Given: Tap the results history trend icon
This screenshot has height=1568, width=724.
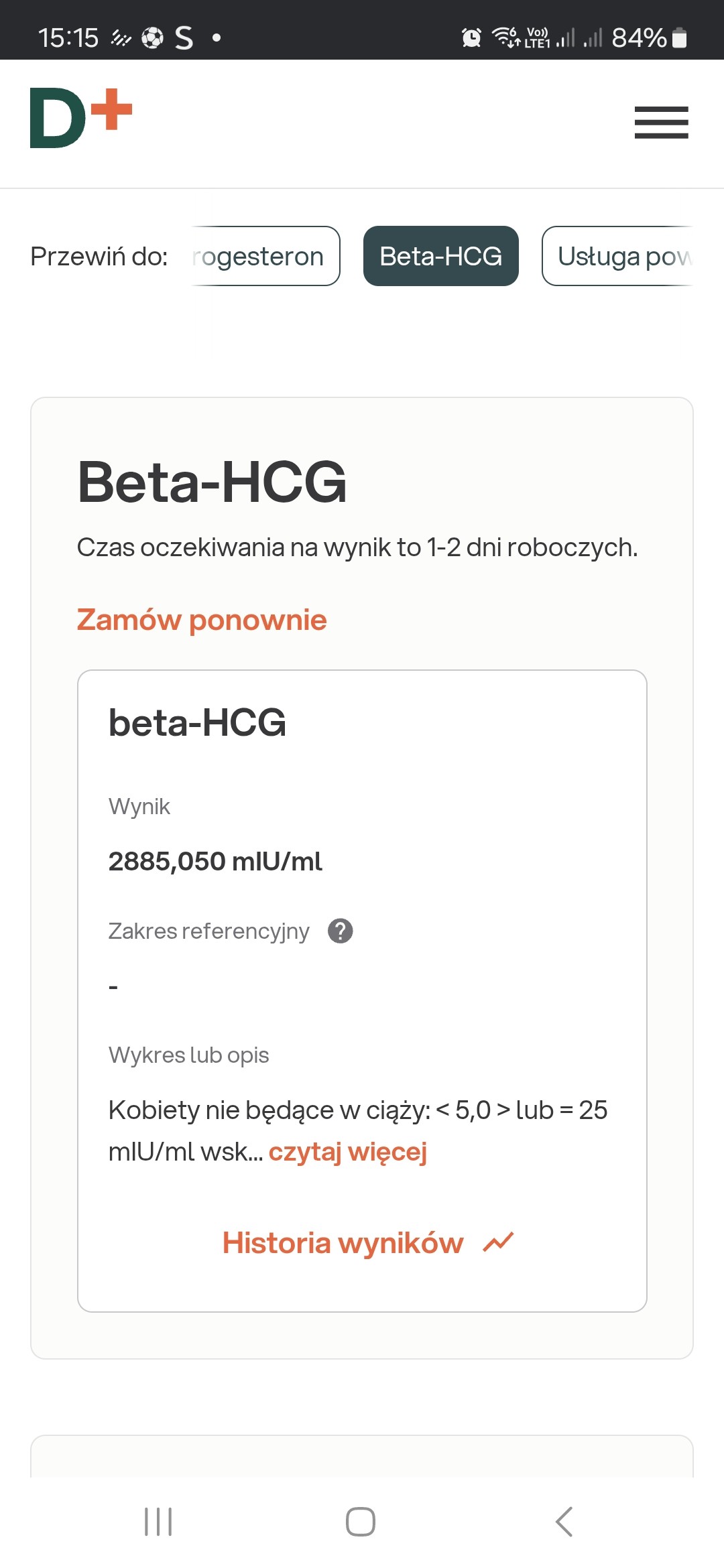Looking at the screenshot, I should 498,1242.
